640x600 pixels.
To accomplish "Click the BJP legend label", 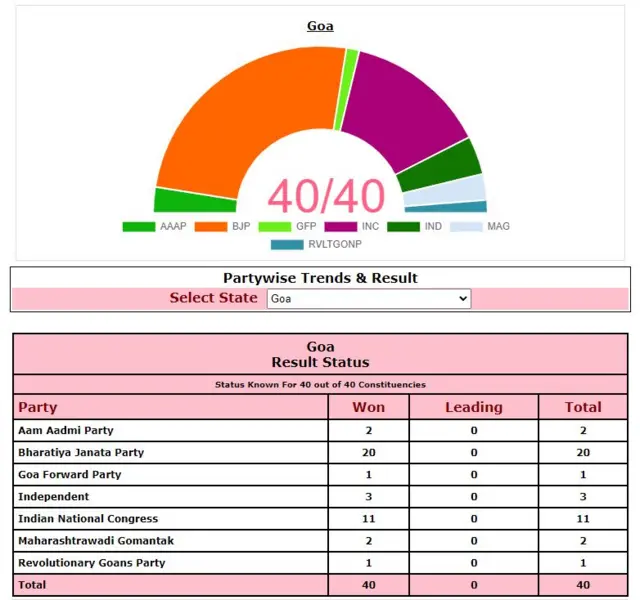I will [241, 227].
